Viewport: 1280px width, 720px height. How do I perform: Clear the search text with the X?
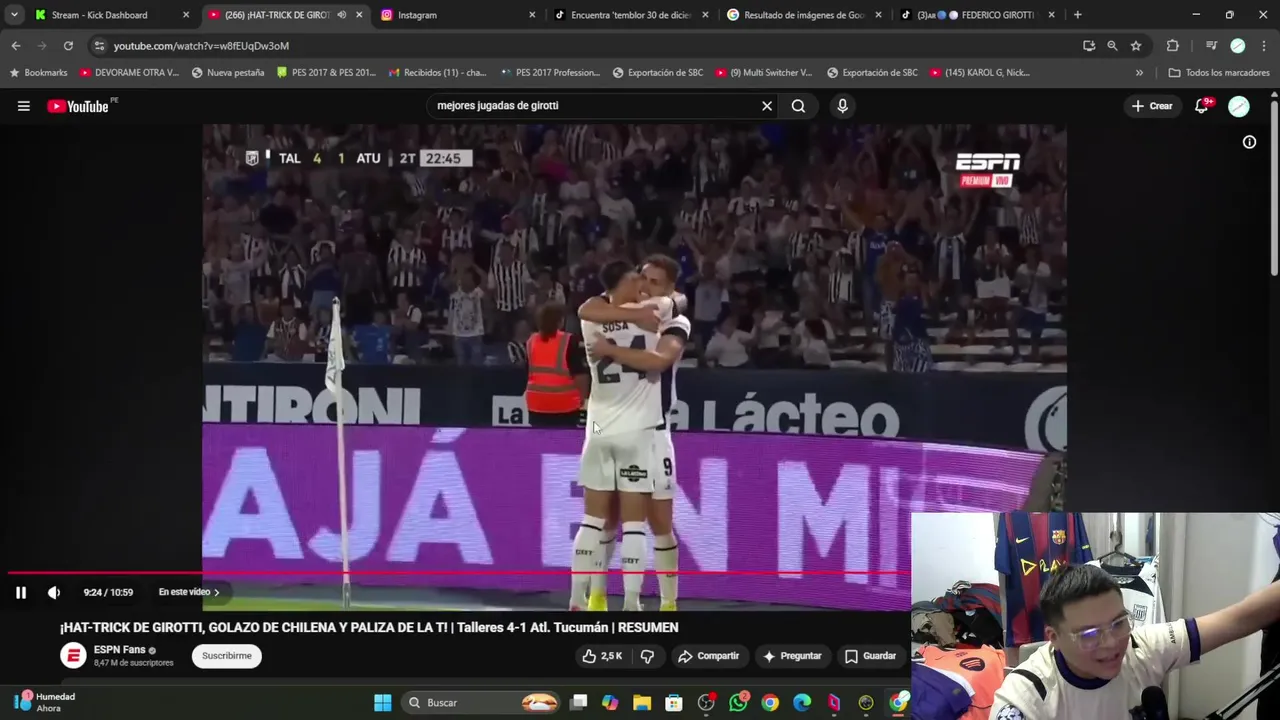767,106
